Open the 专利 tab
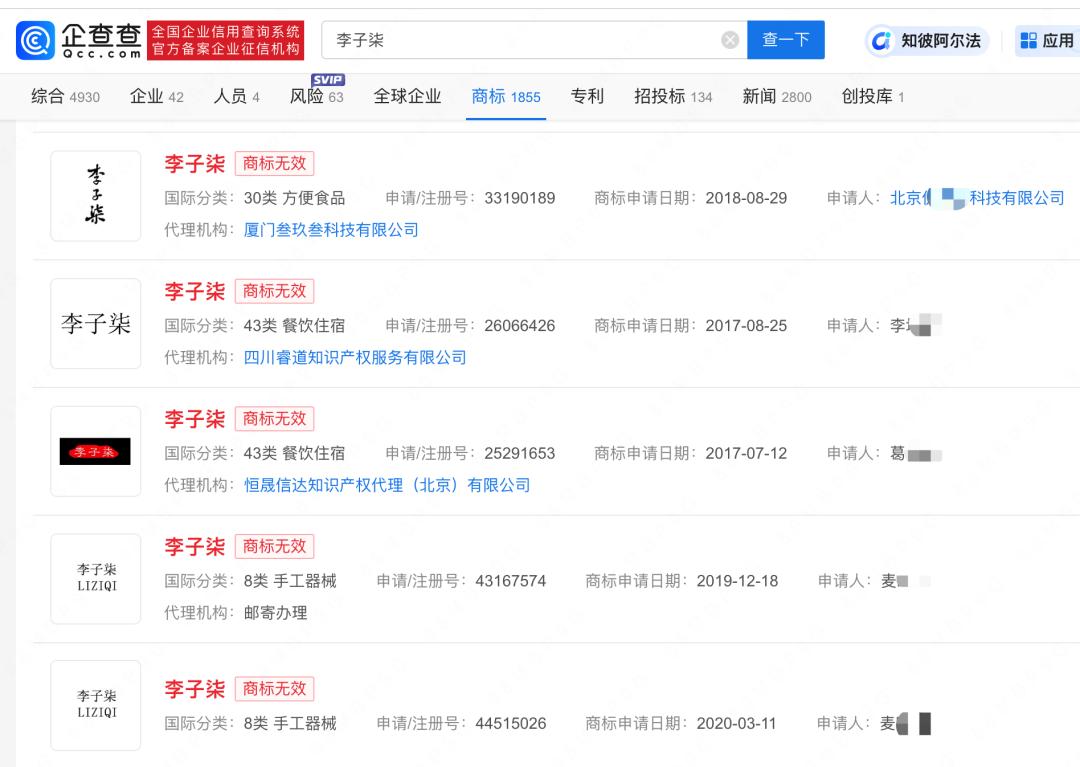 pyautogui.click(x=587, y=96)
